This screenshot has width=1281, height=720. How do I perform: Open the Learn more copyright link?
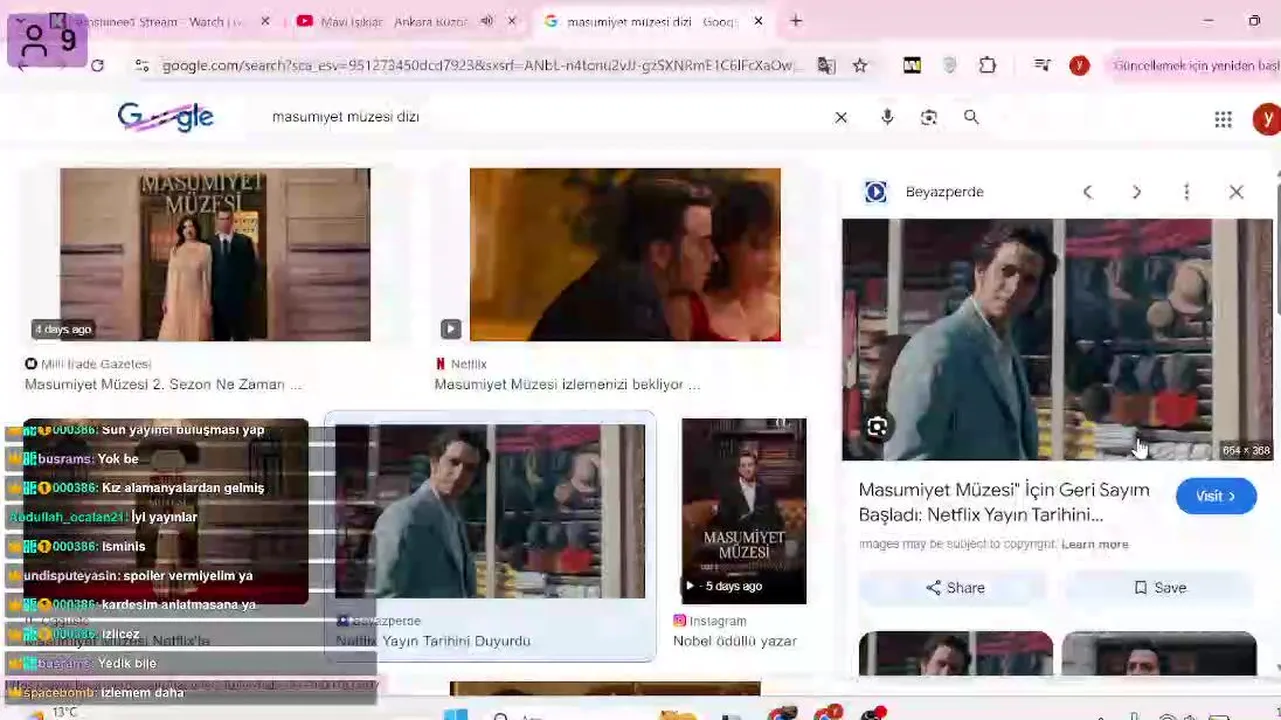point(1095,544)
